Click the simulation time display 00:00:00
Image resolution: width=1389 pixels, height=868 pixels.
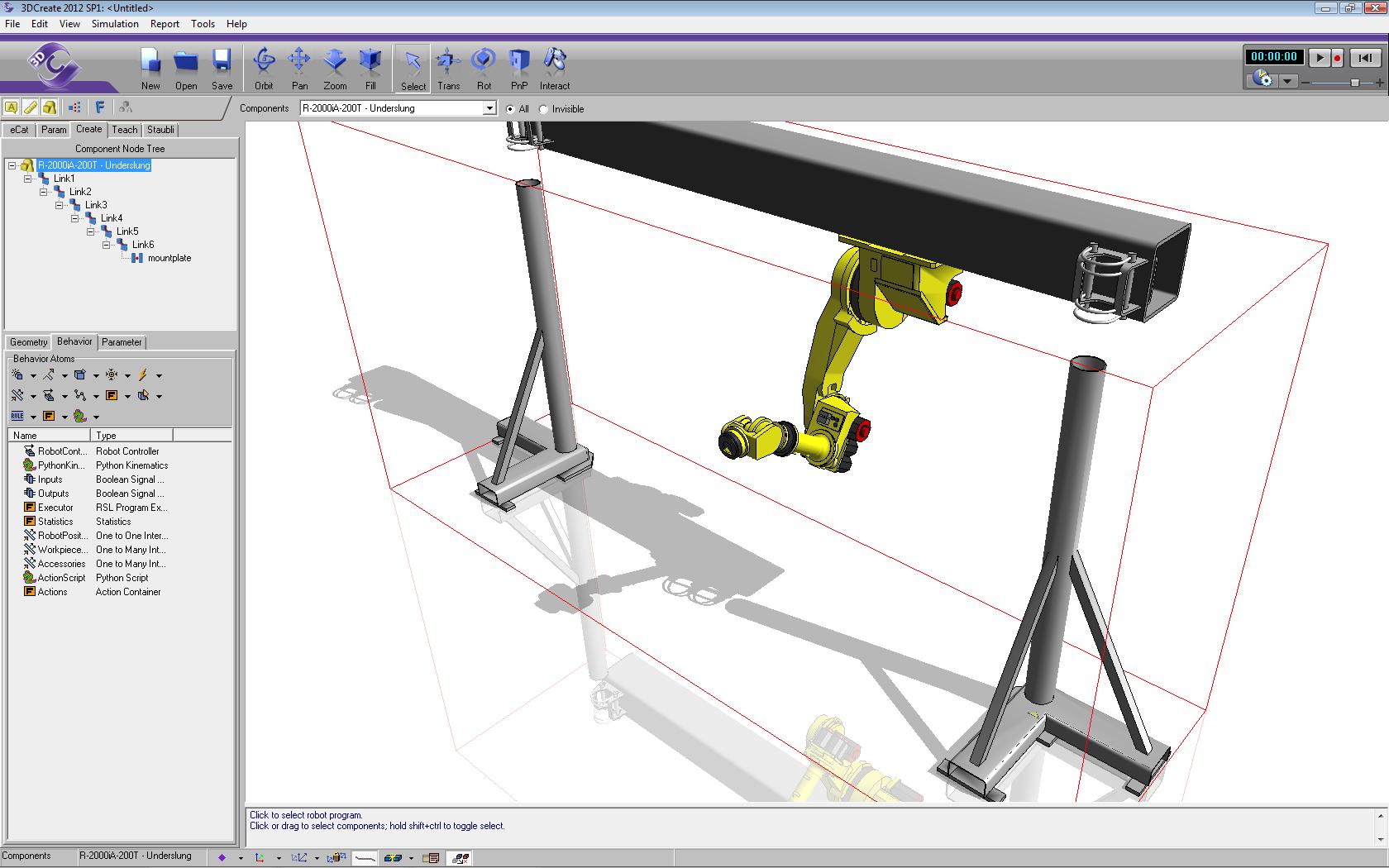(x=1274, y=57)
